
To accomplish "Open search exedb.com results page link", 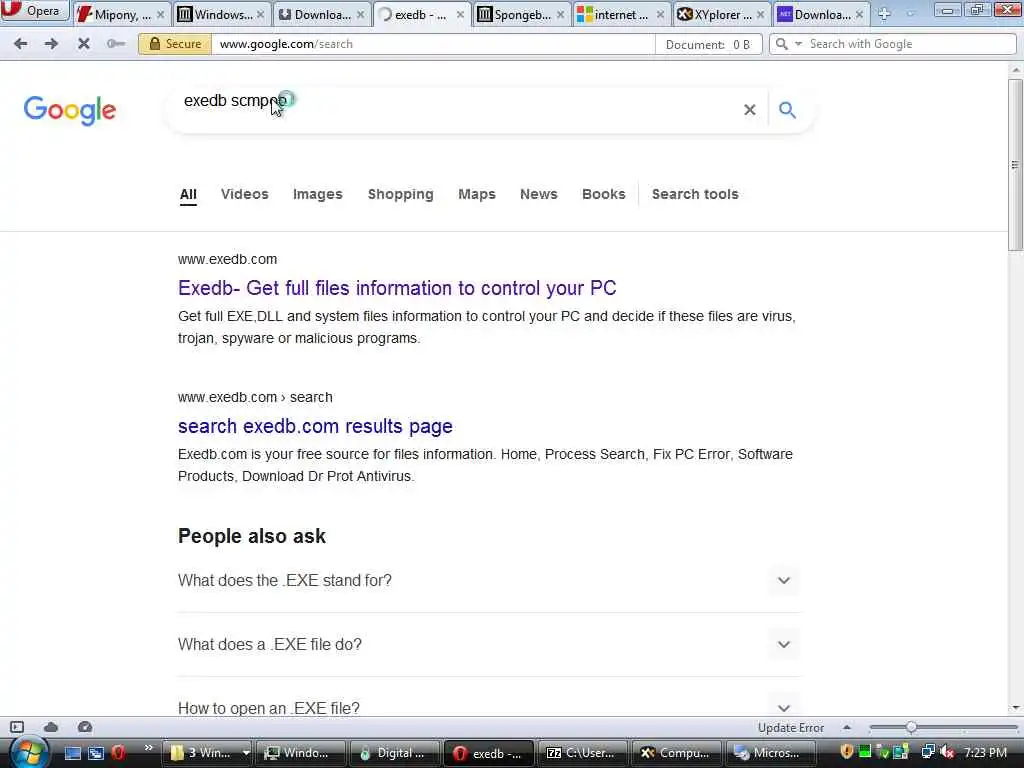I will click(315, 426).
